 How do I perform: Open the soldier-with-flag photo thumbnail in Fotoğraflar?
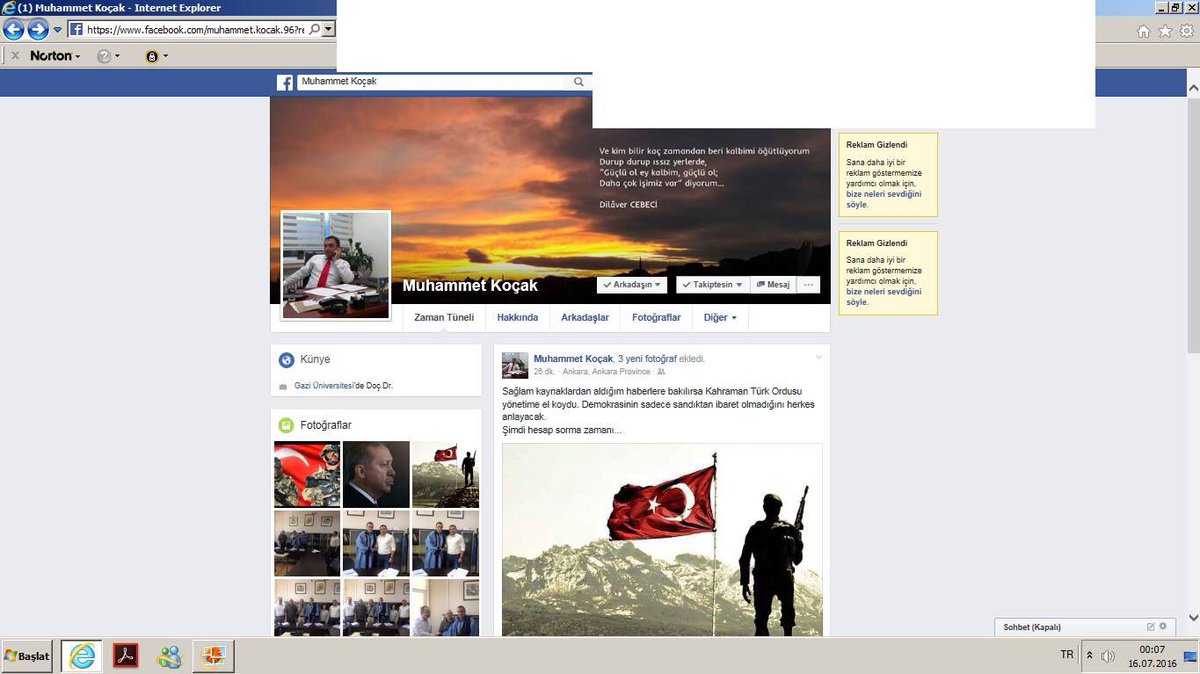[445, 474]
